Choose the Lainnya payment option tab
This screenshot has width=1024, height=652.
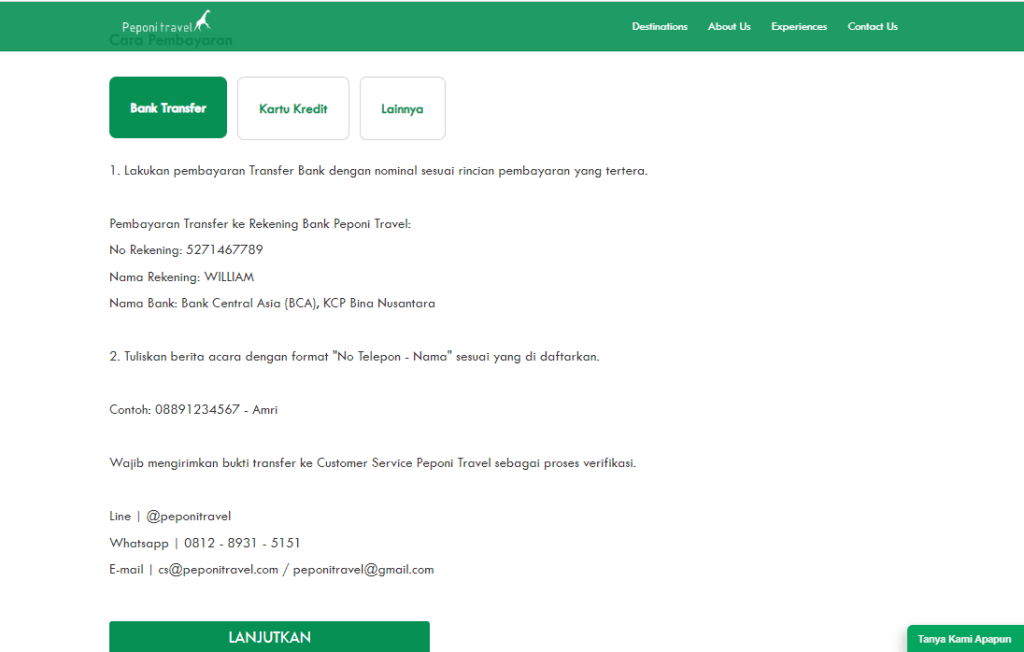[x=402, y=109]
